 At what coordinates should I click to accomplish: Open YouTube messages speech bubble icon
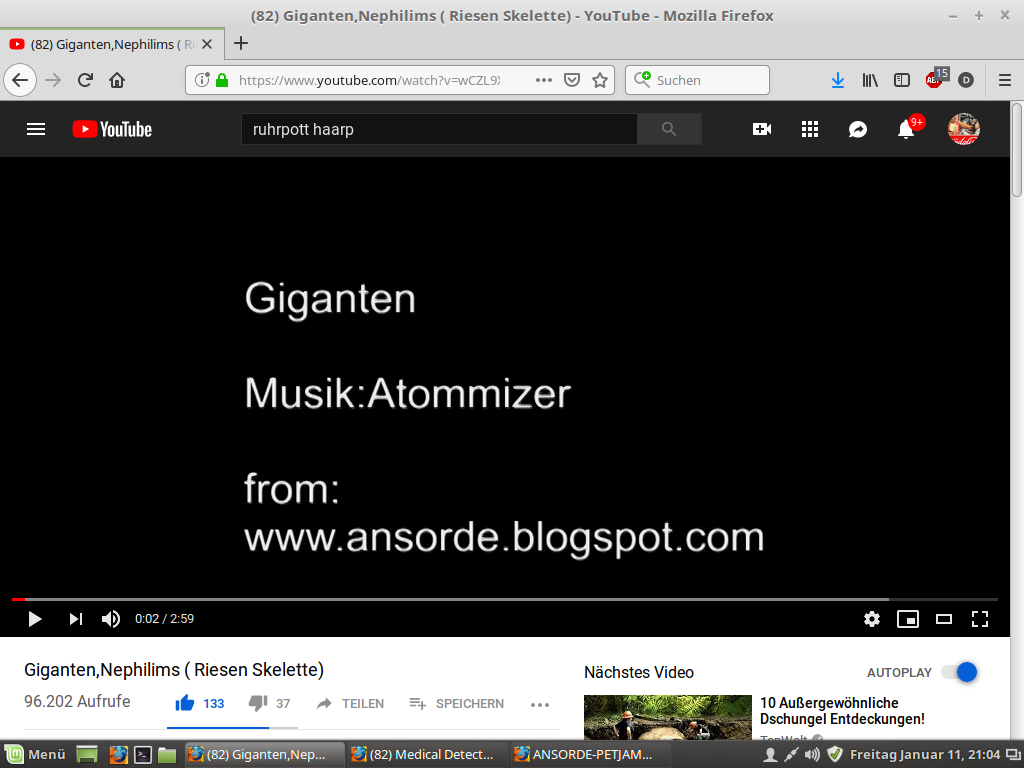point(857,129)
